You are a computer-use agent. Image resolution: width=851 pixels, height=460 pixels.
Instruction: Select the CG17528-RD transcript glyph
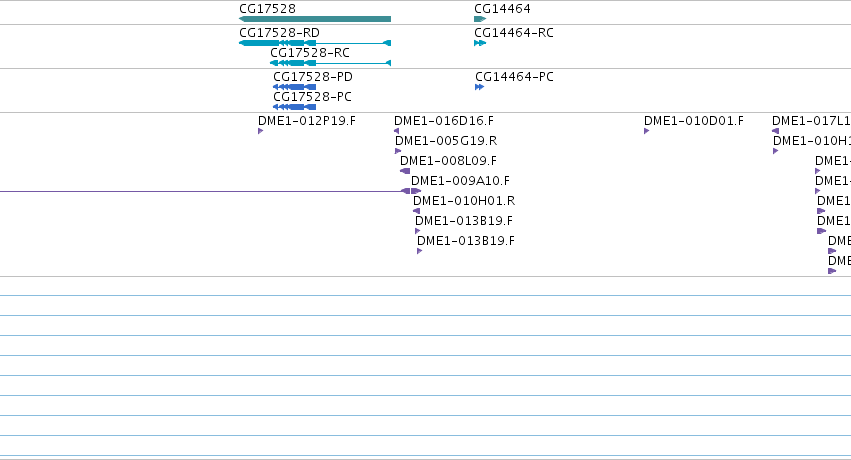[315, 43]
